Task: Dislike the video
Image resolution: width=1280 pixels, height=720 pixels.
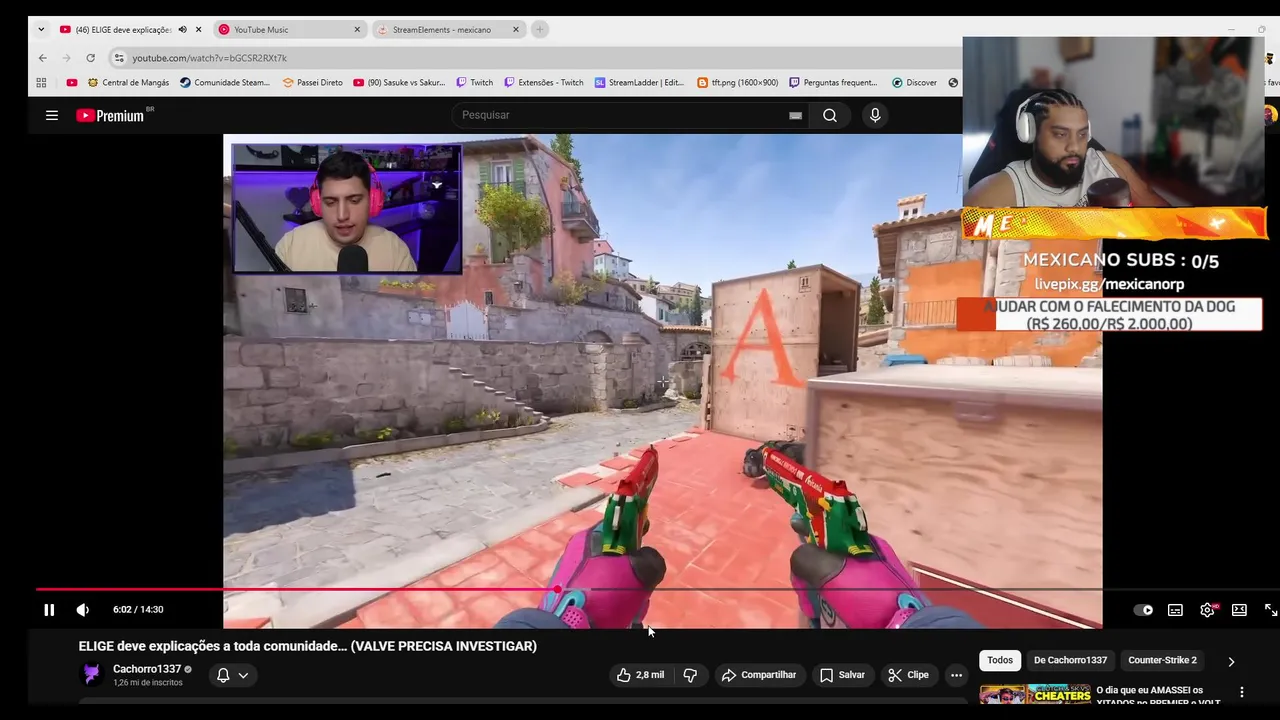Action: (690, 675)
